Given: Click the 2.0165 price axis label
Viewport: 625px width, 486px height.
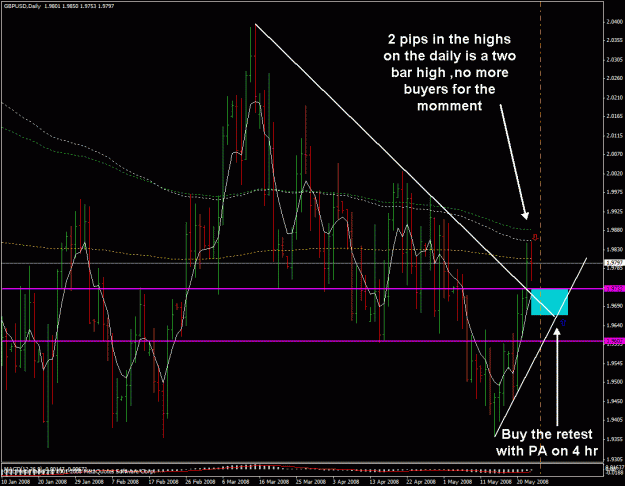Looking at the screenshot, I should pyautogui.click(x=614, y=116).
